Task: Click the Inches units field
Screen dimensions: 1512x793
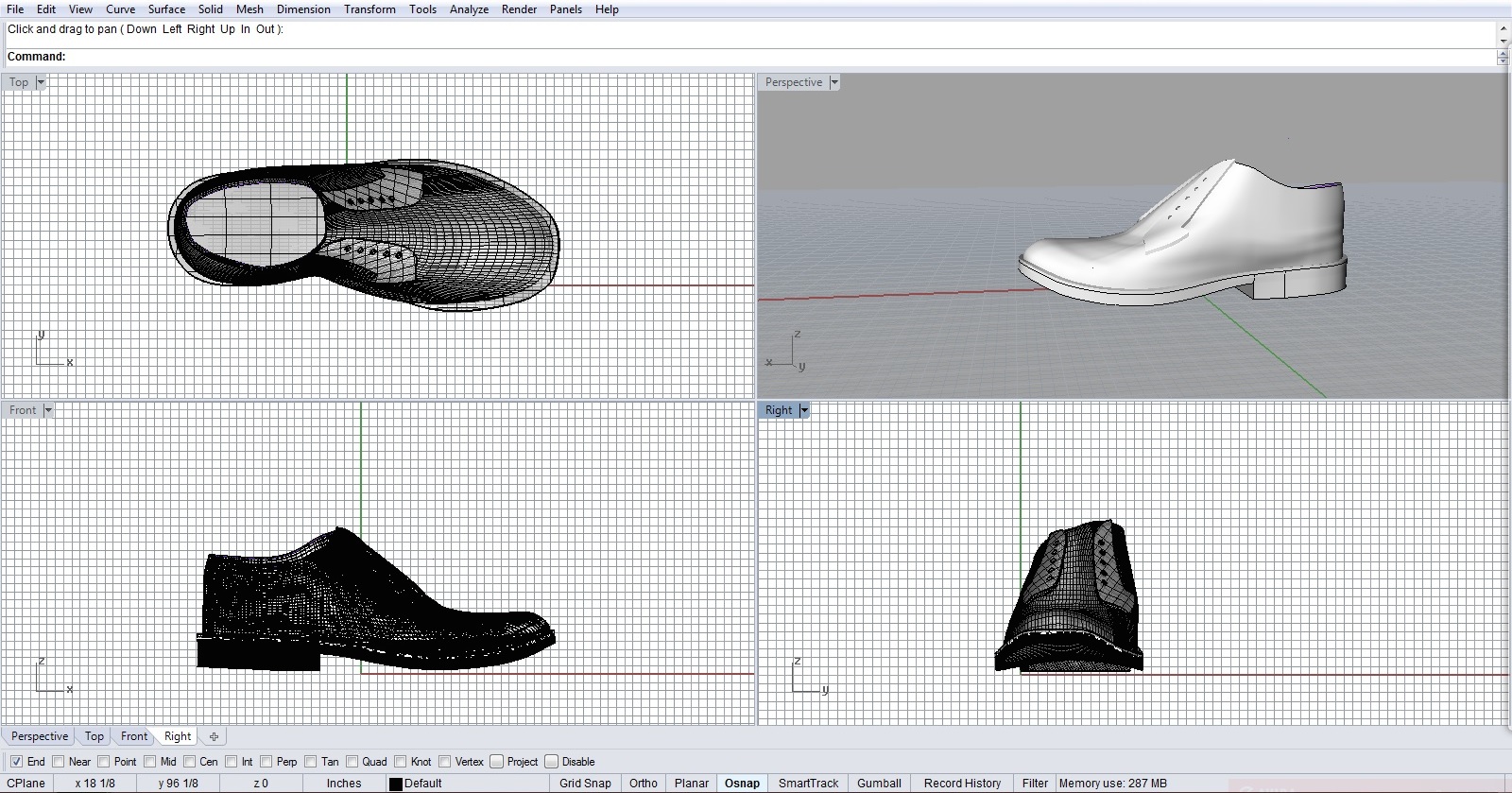Action: (344, 784)
